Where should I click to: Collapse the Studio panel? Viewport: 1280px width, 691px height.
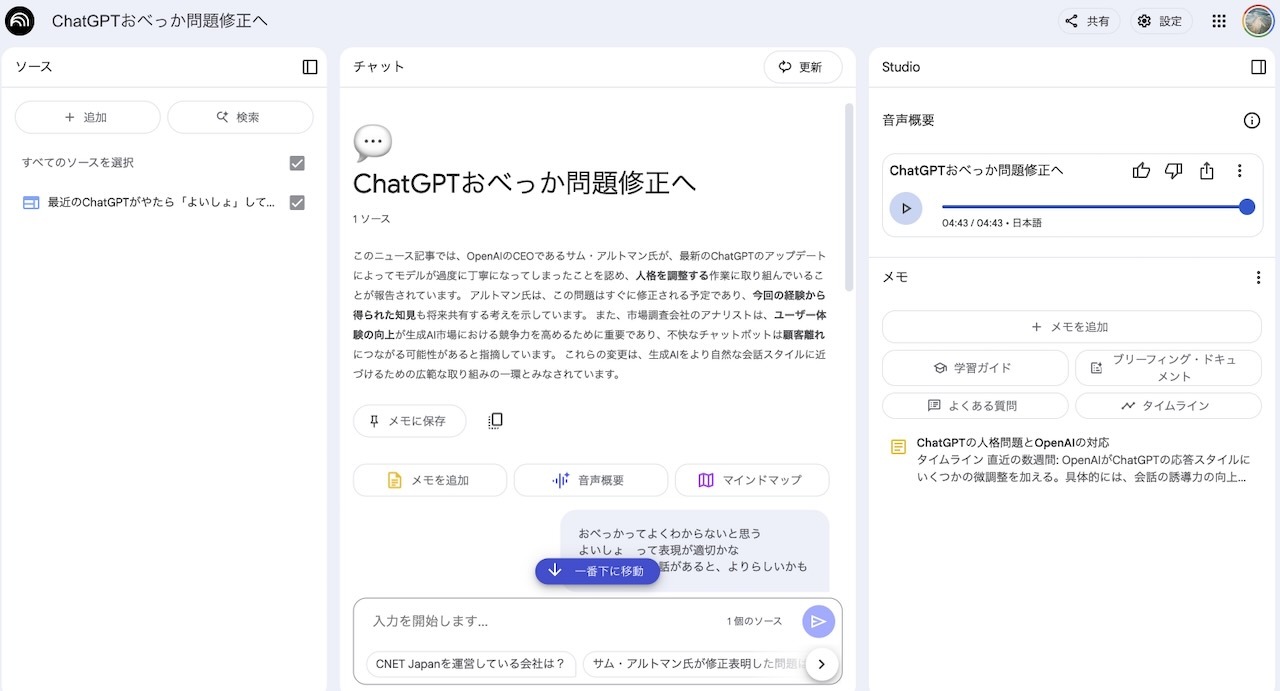click(1258, 67)
